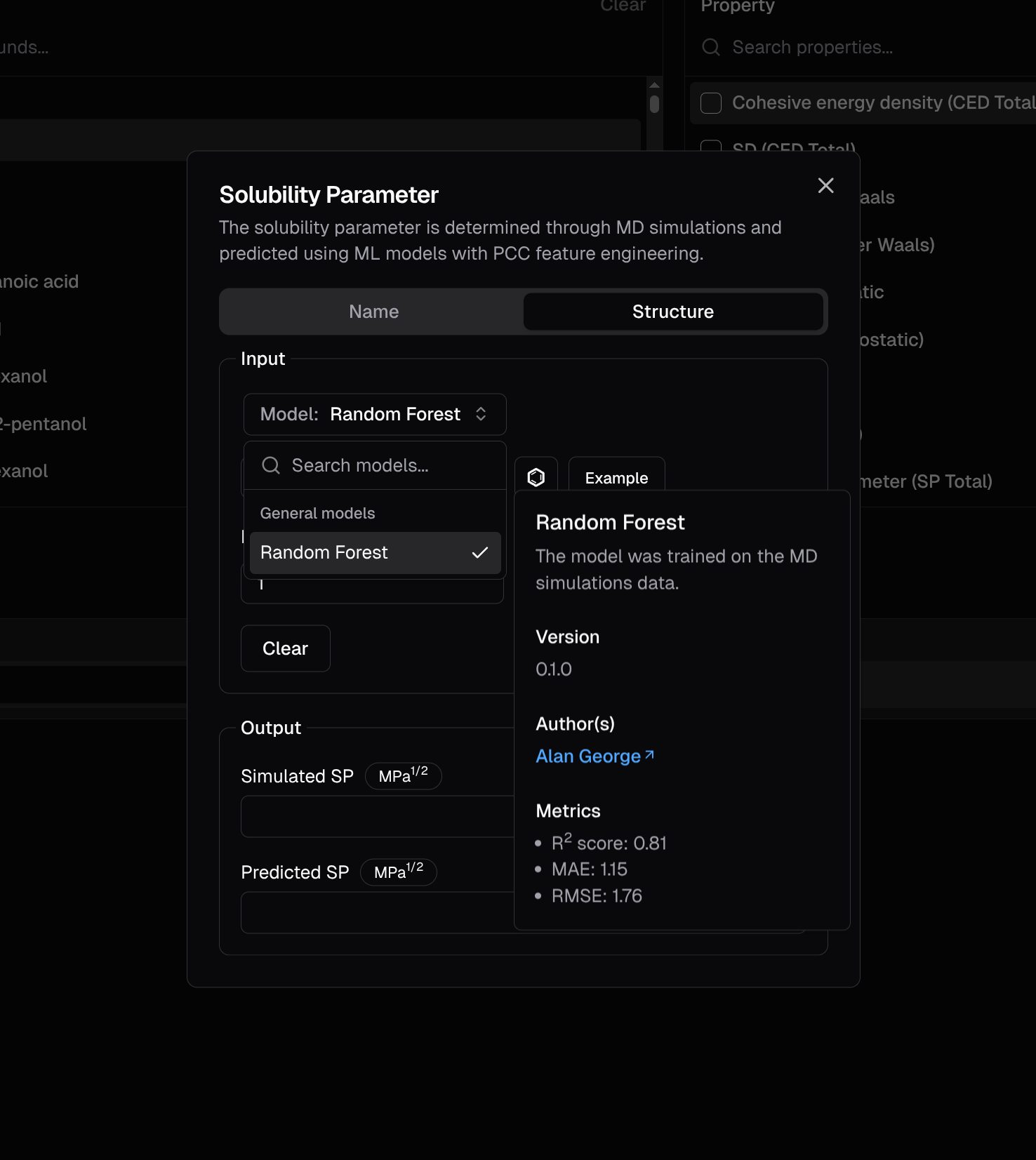Image resolution: width=1036 pixels, height=1160 pixels.
Task: Switch to the Structure tab
Action: [672, 312]
